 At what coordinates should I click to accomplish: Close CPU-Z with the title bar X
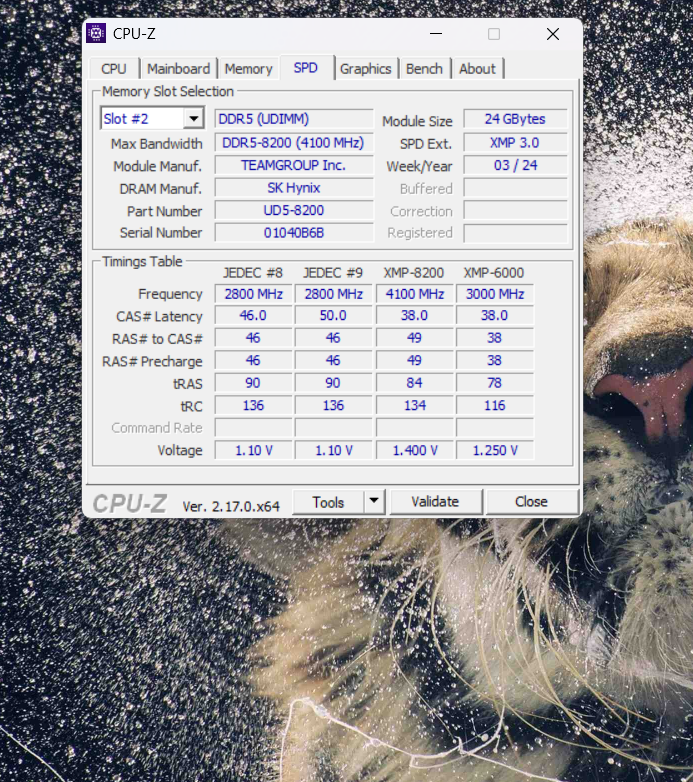[x=552, y=34]
